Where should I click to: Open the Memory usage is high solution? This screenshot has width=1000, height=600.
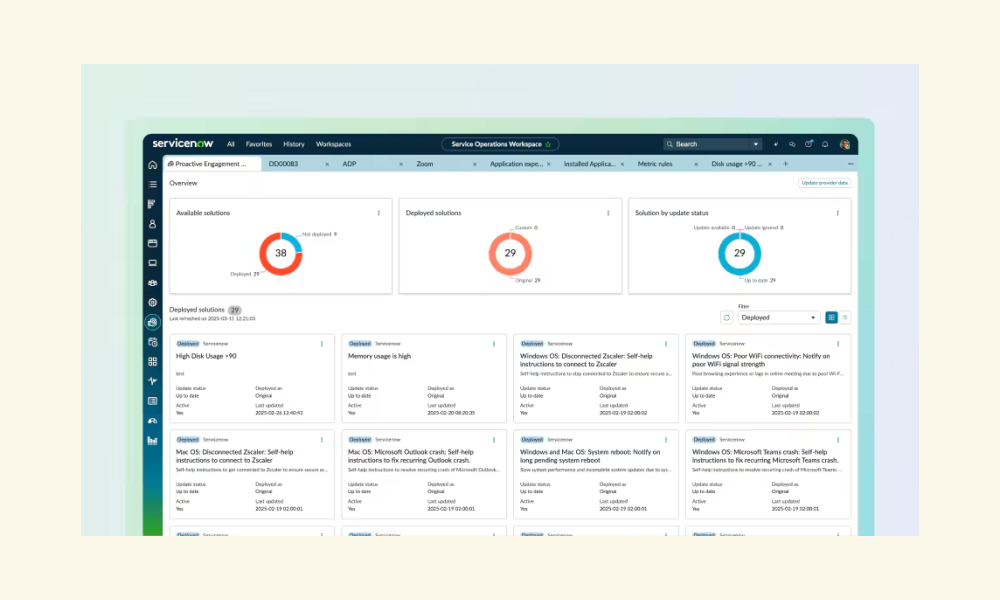[x=379, y=356]
